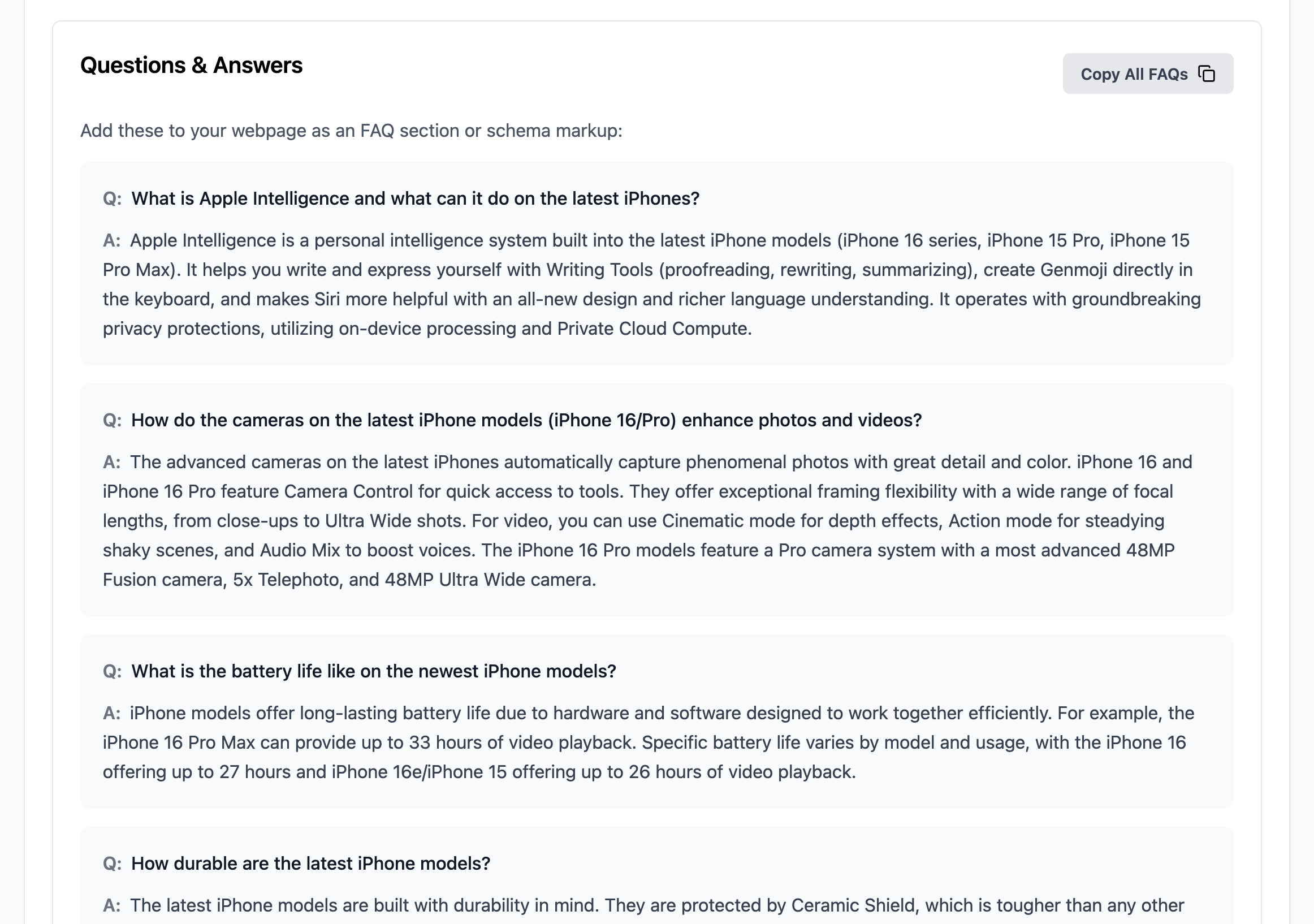The height and width of the screenshot is (924, 1314).
Task: Select the Apple Intelligence question text
Action: point(415,198)
